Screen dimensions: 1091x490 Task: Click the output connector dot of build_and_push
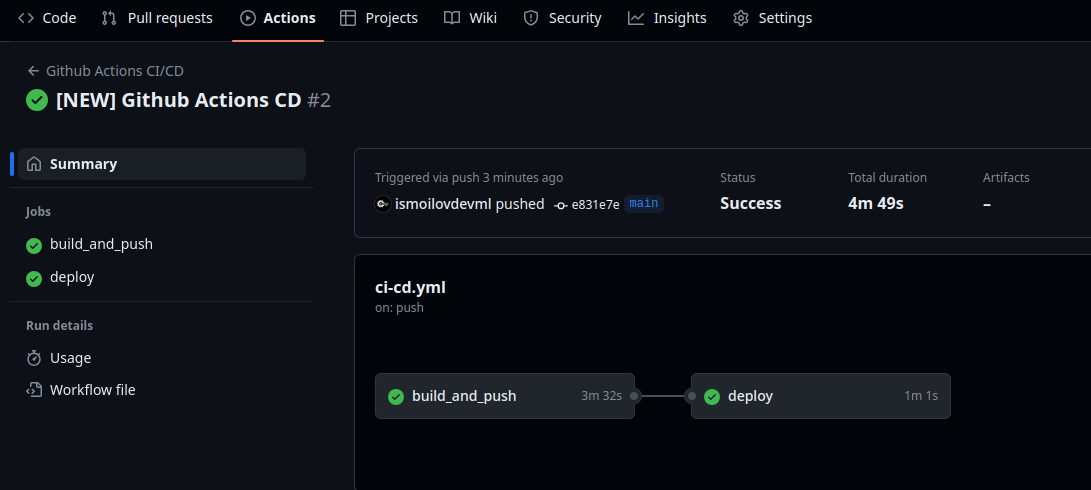634,396
